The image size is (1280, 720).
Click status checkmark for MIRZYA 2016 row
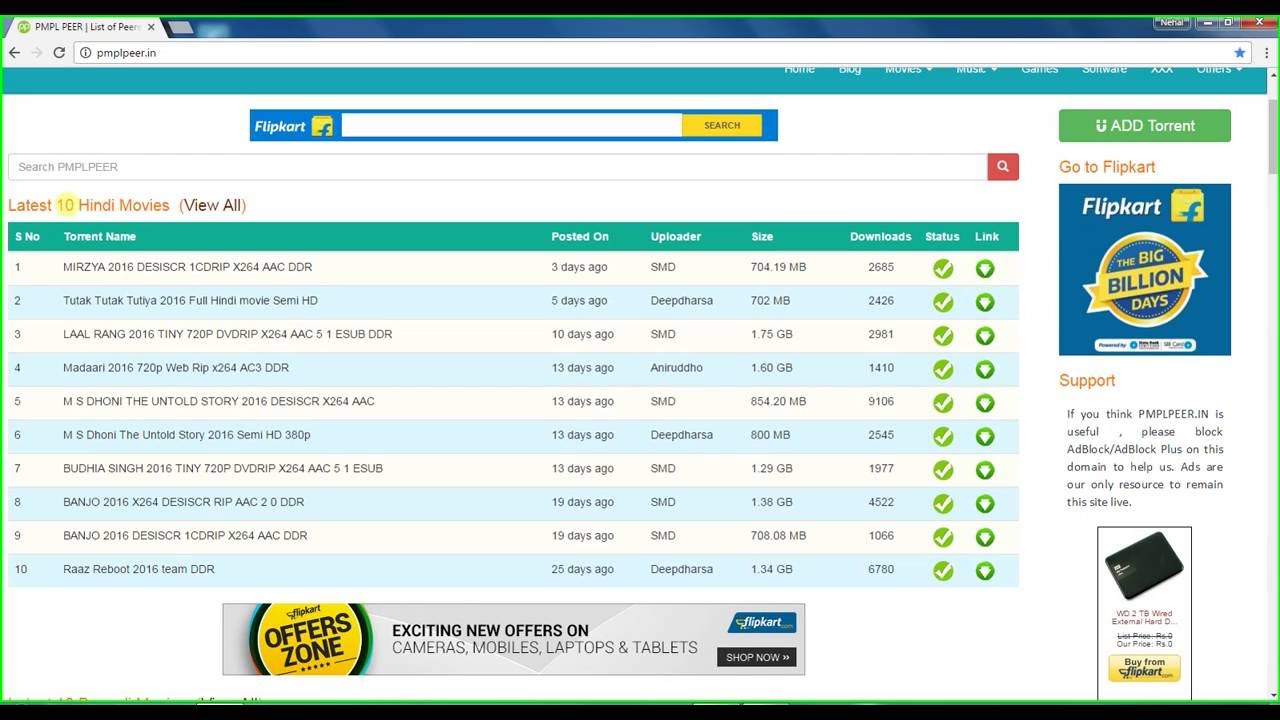point(943,269)
